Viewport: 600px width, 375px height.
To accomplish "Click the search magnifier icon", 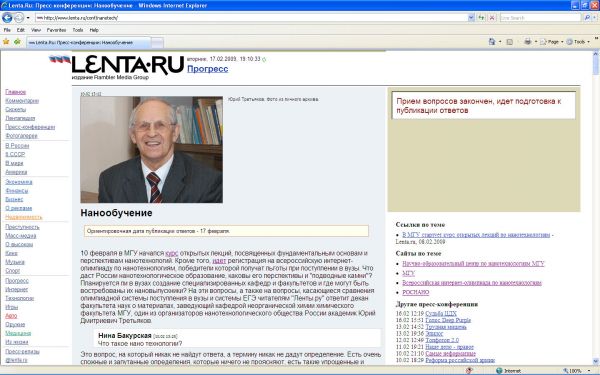I will 587,18.
